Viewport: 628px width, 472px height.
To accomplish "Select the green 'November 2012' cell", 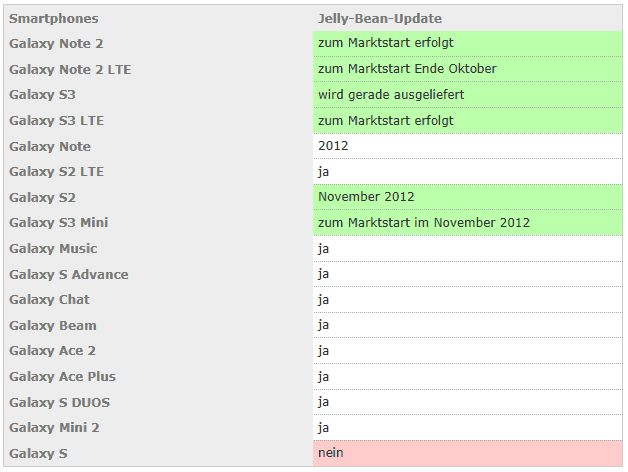I will click(467, 197).
